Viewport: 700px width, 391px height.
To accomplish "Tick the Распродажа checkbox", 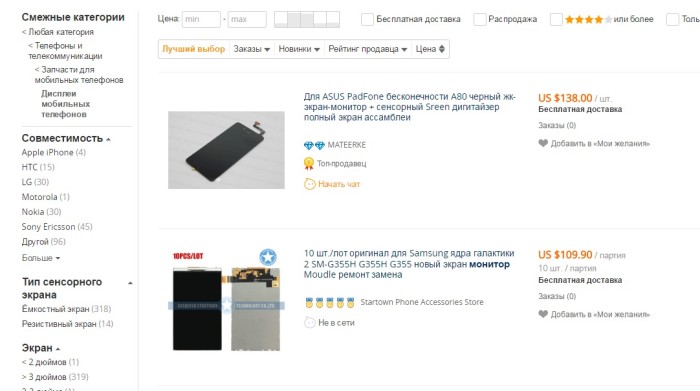I will click(480, 19).
